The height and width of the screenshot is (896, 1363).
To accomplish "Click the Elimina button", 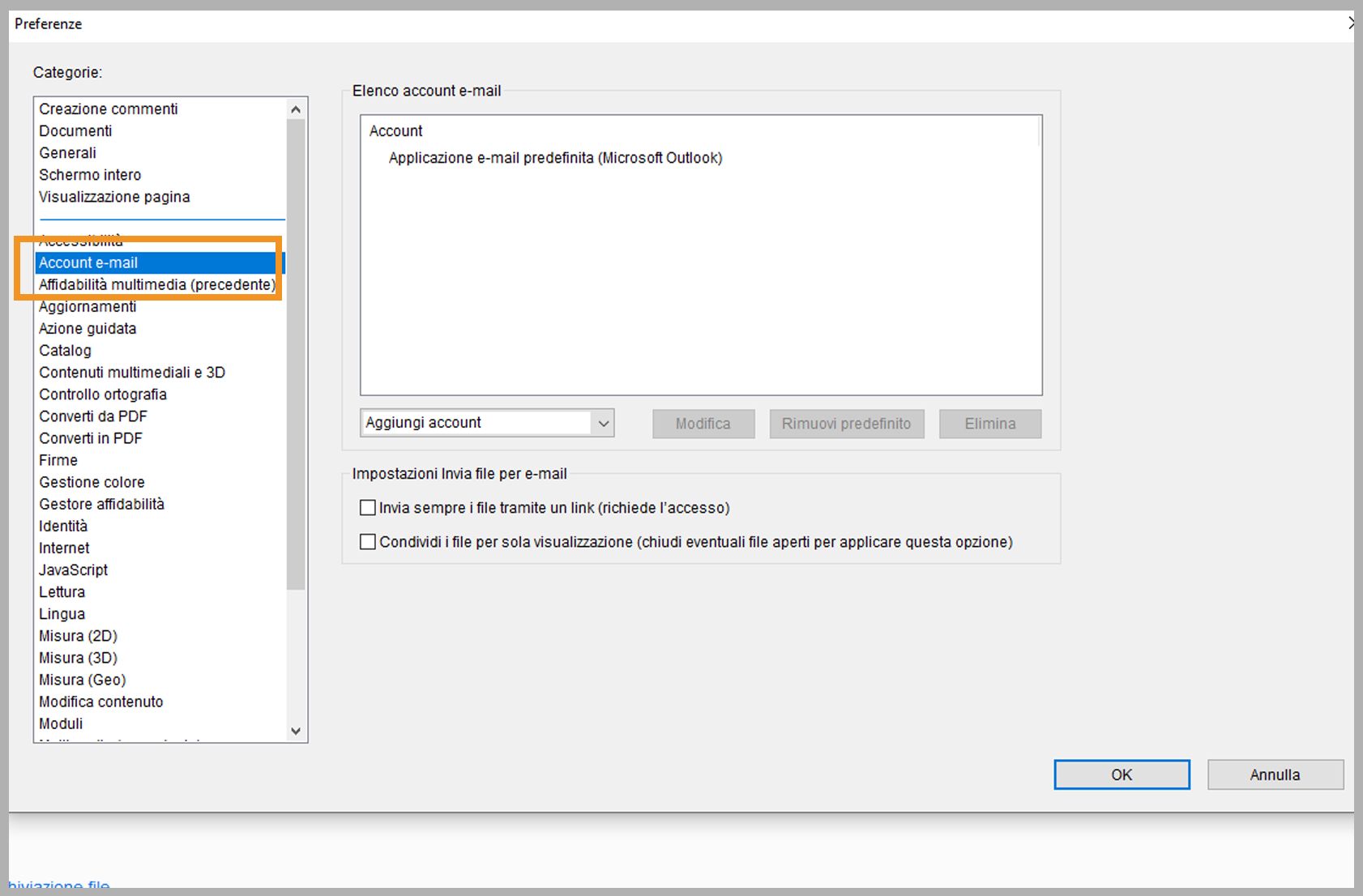I will [989, 423].
